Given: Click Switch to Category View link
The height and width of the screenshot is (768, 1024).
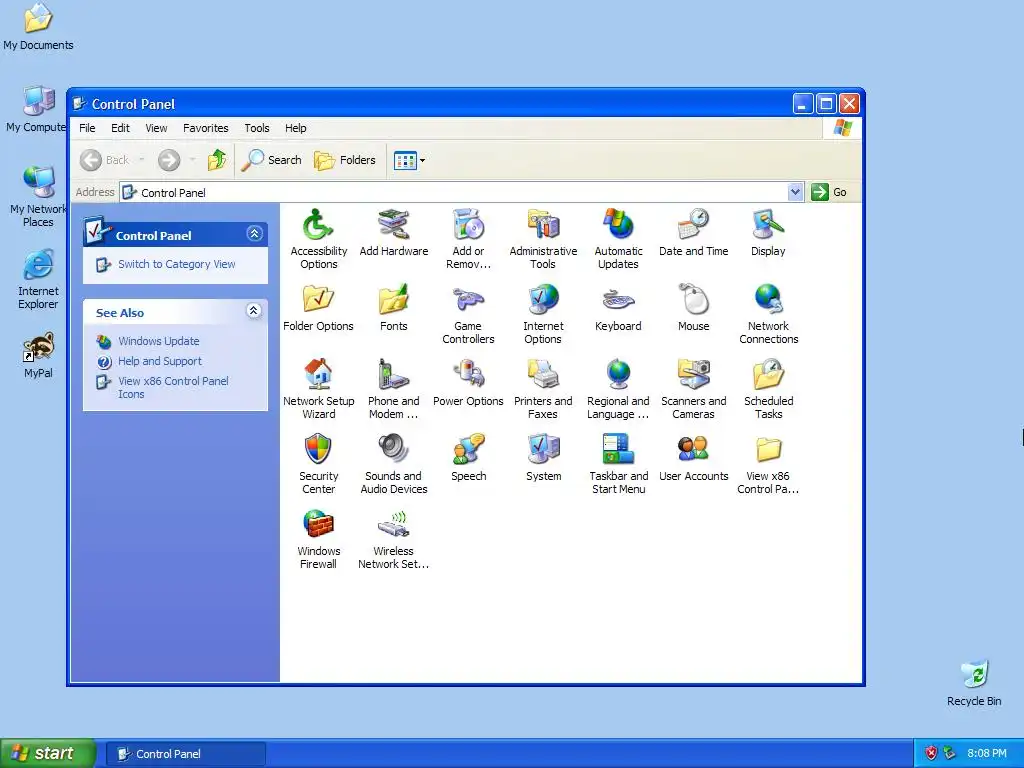Looking at the screenshot, I should pos(176,264).
